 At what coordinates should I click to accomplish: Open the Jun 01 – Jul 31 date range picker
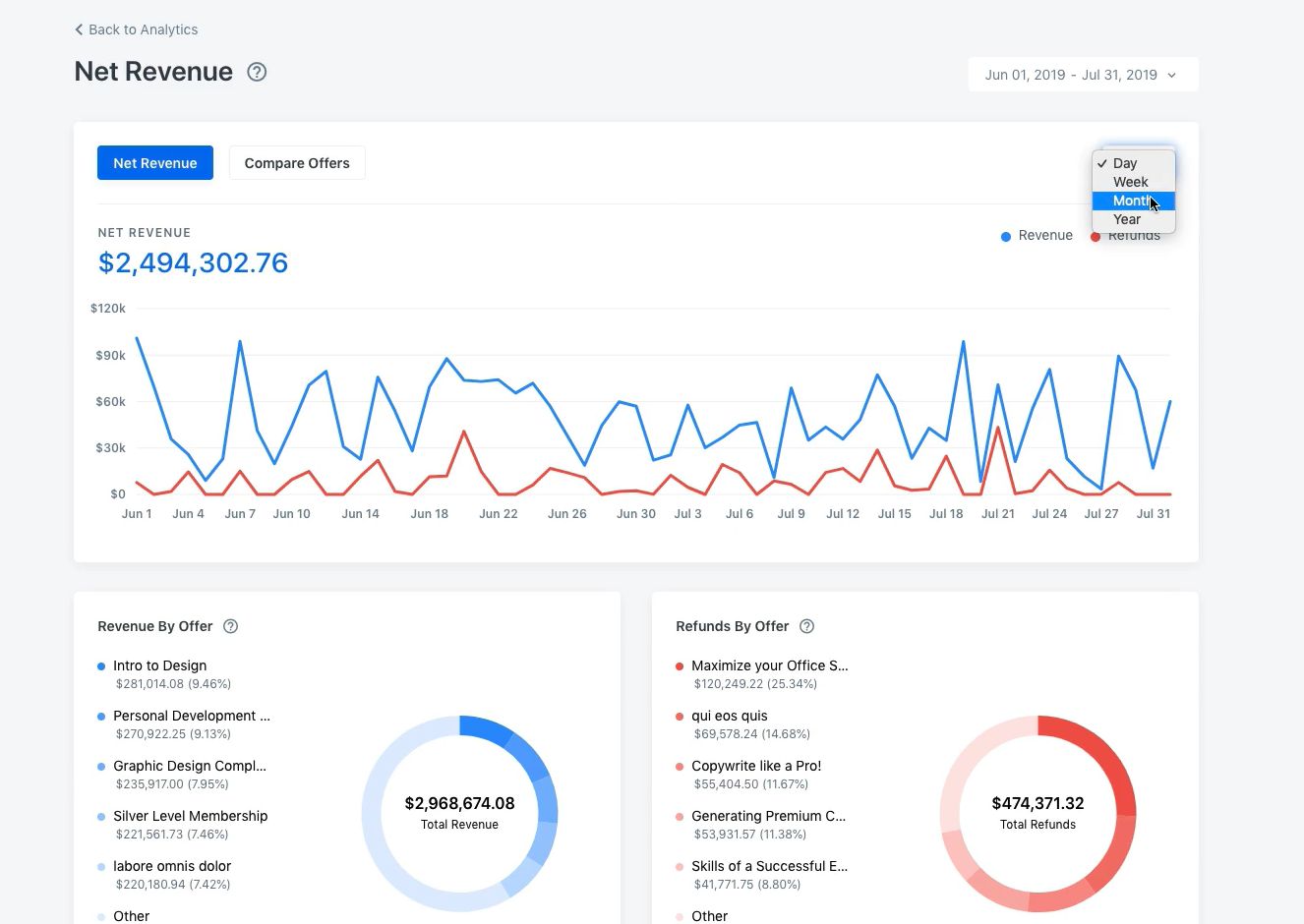(x=1083, y=75)
